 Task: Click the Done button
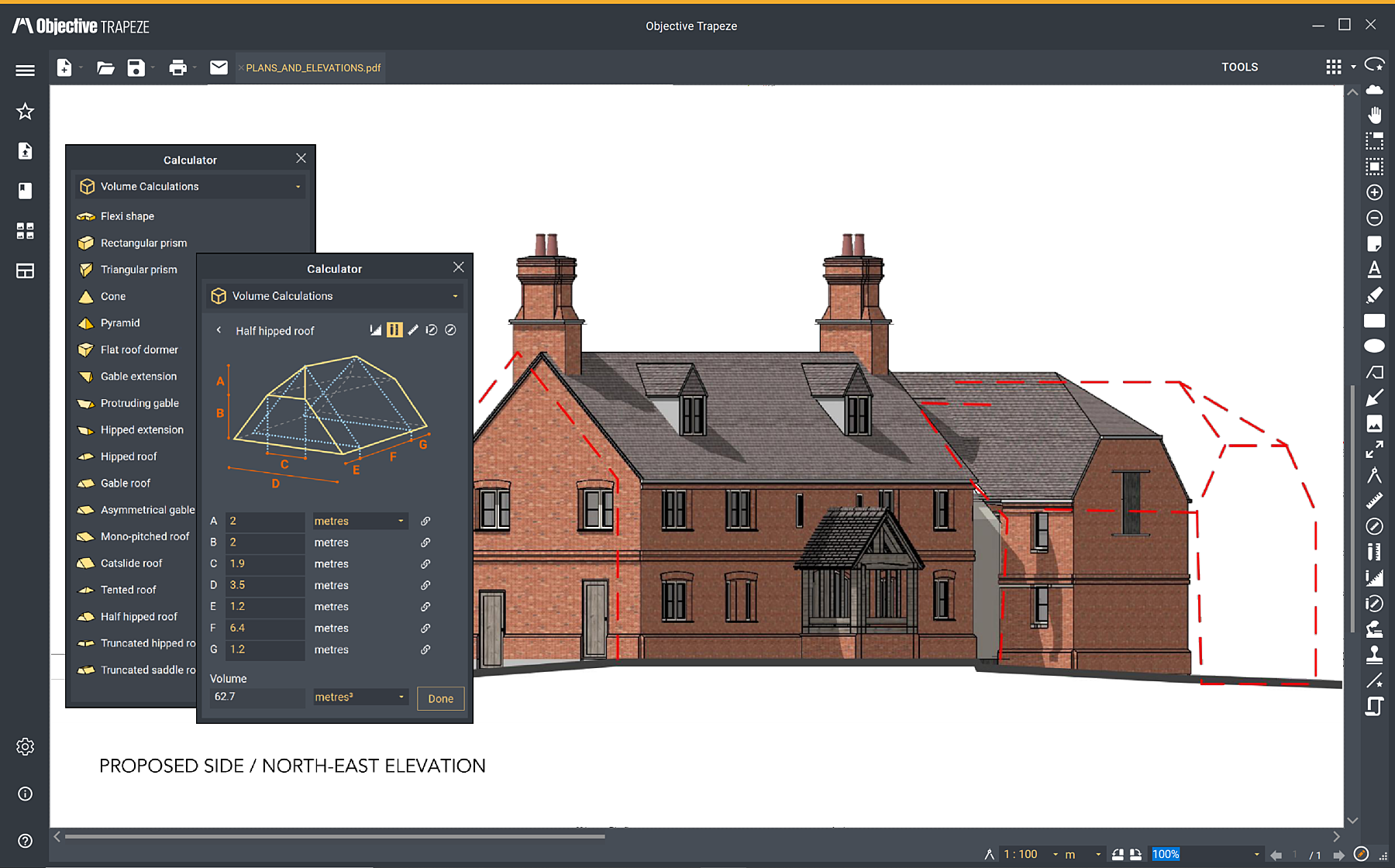[441, 698]
